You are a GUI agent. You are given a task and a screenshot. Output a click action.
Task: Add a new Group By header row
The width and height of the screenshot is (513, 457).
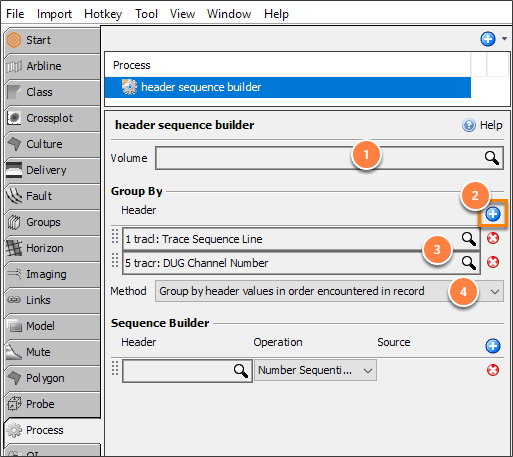click(x=493, y=214)
